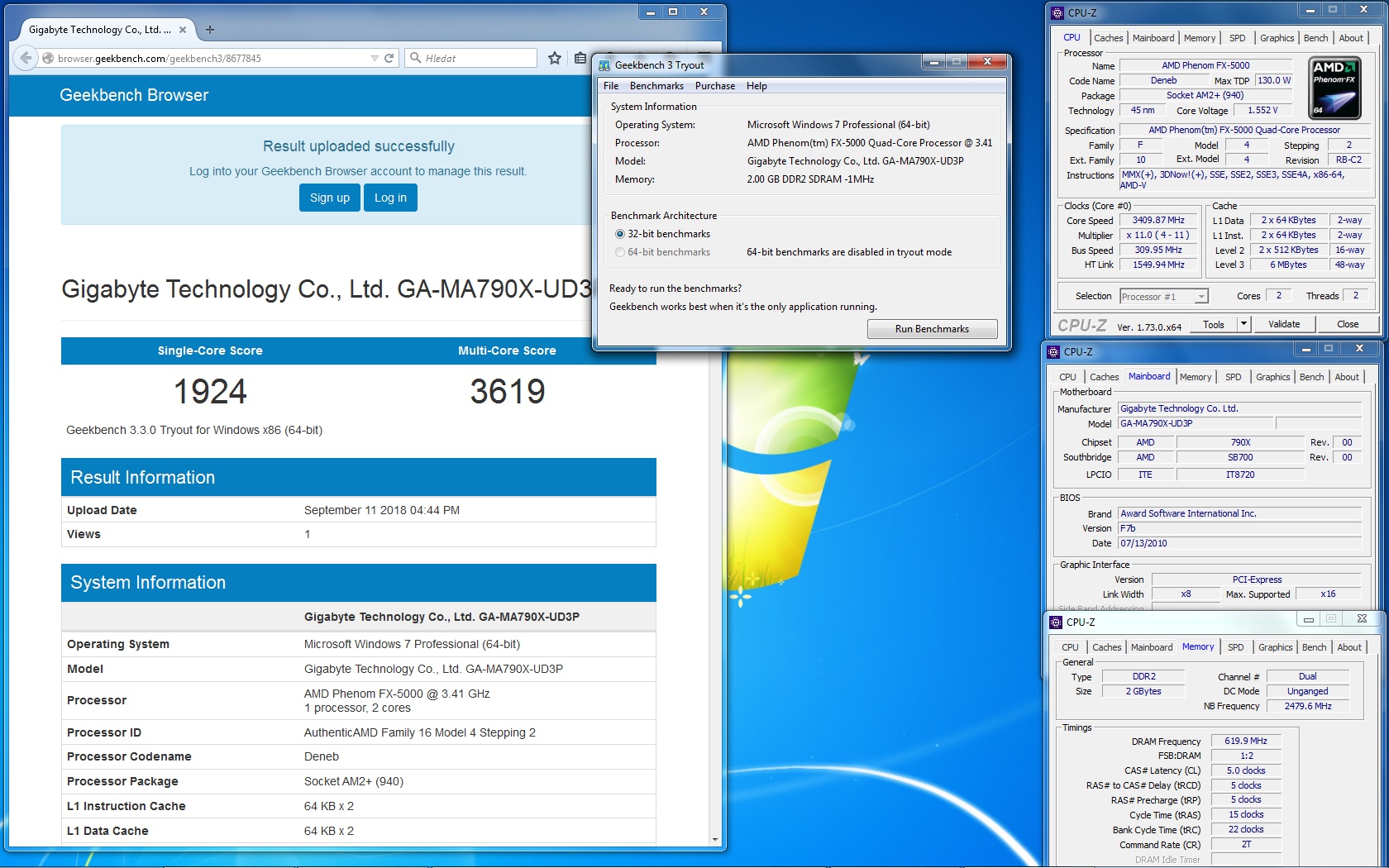Open Memory tab in the Mainboard-tab CPU-Z window
1389x868 pixels.
tap(1196, 377)
